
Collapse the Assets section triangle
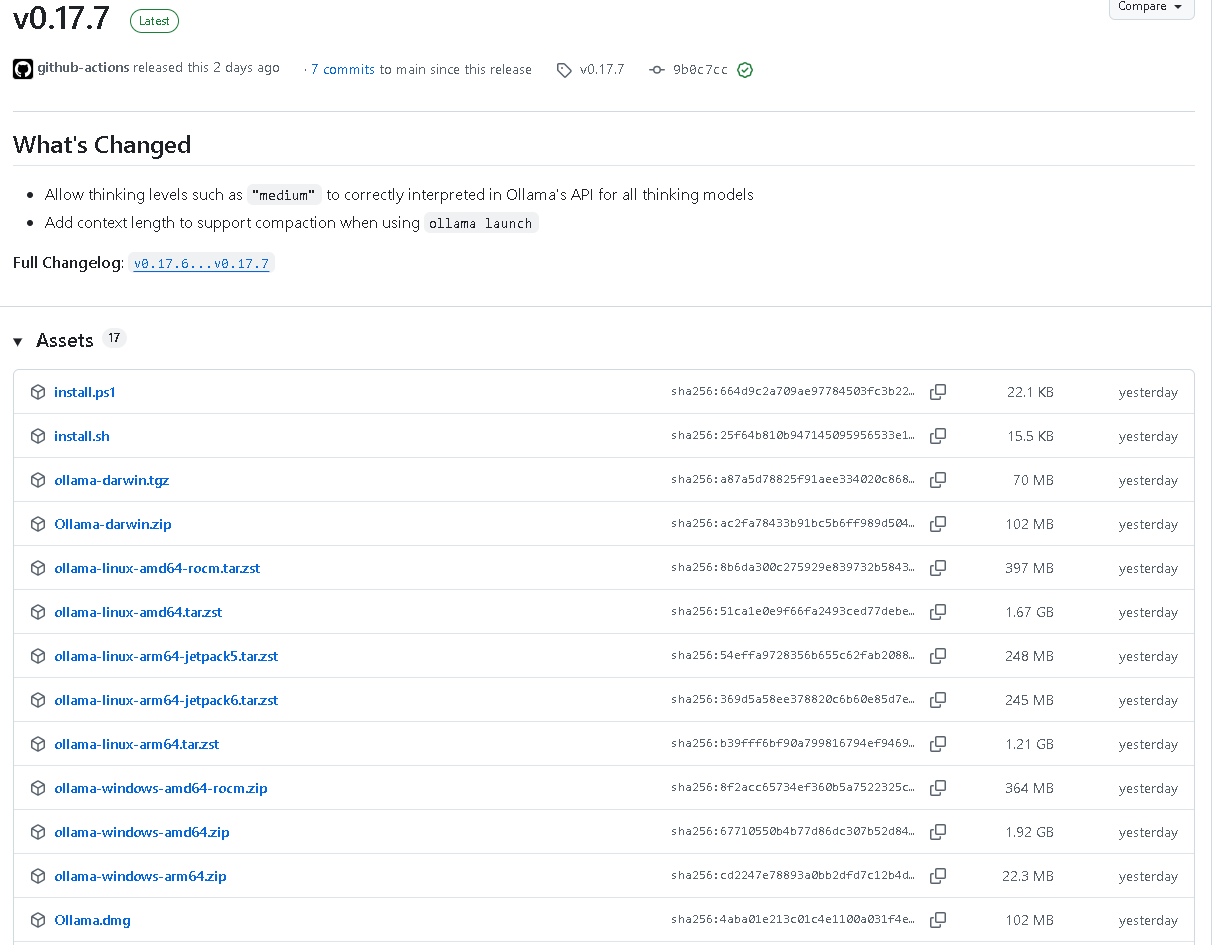(x=18, y=342)
